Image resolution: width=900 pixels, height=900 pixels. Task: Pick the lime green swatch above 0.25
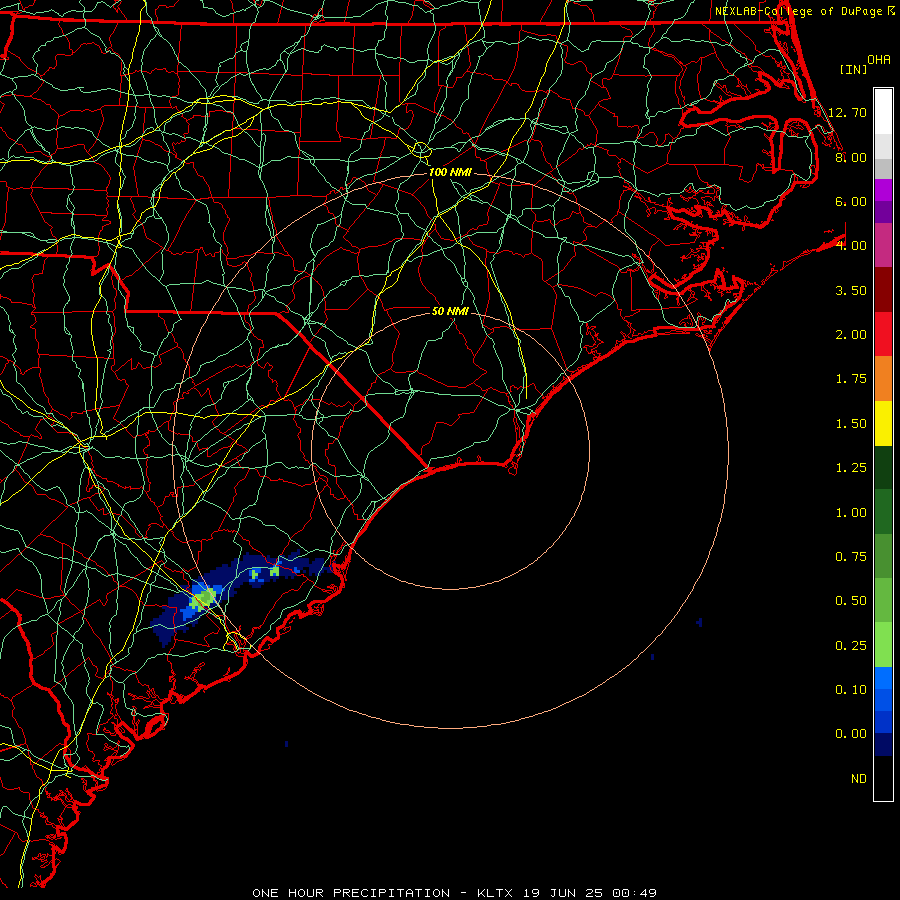tap(883, 645)
